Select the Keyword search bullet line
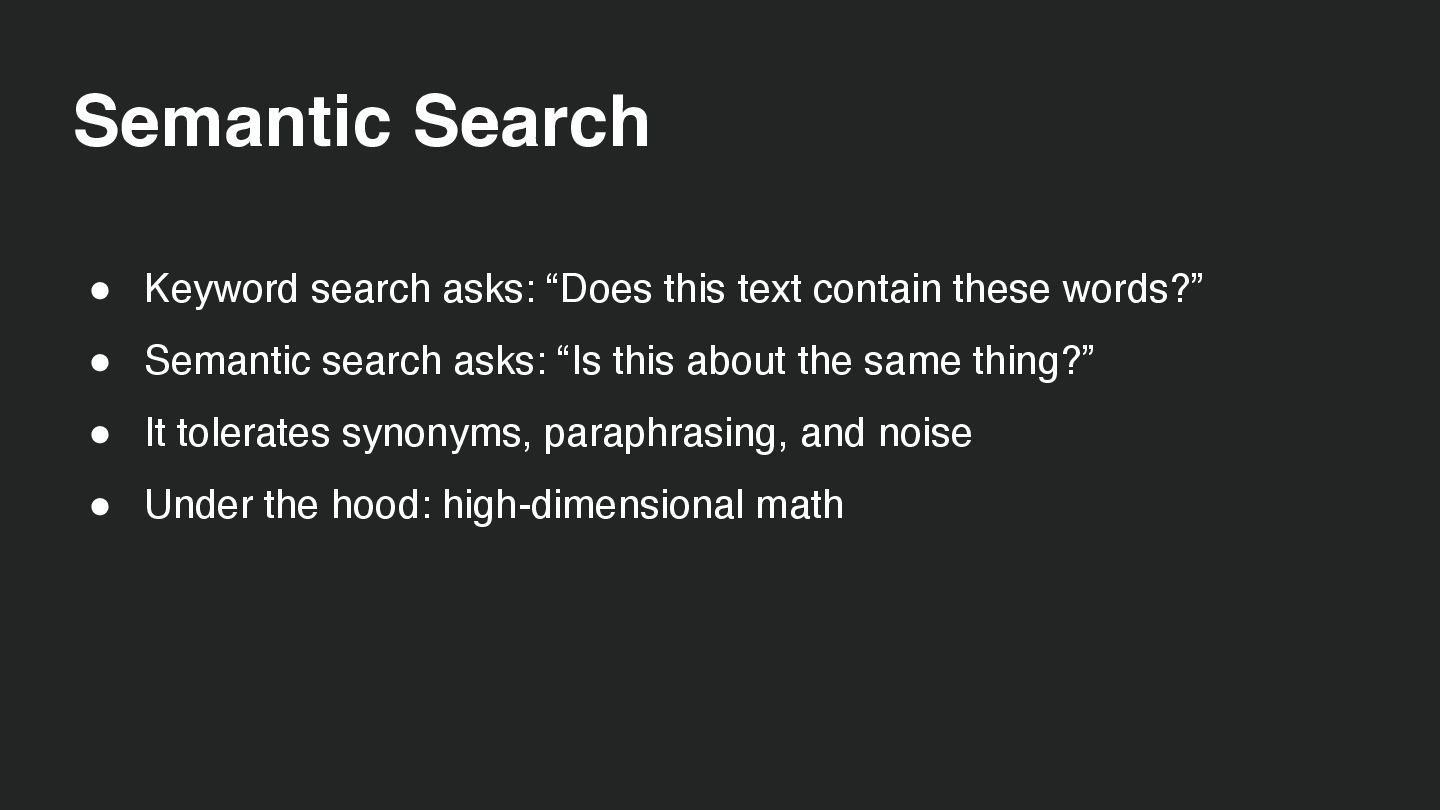 (673, 289)
